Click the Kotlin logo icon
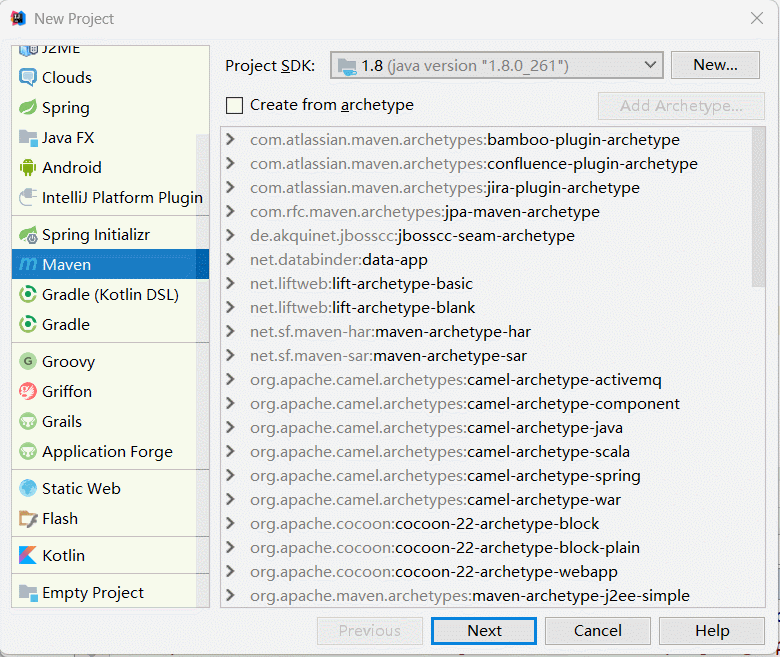Screen dimensions: 780x657 pos(28,556)
